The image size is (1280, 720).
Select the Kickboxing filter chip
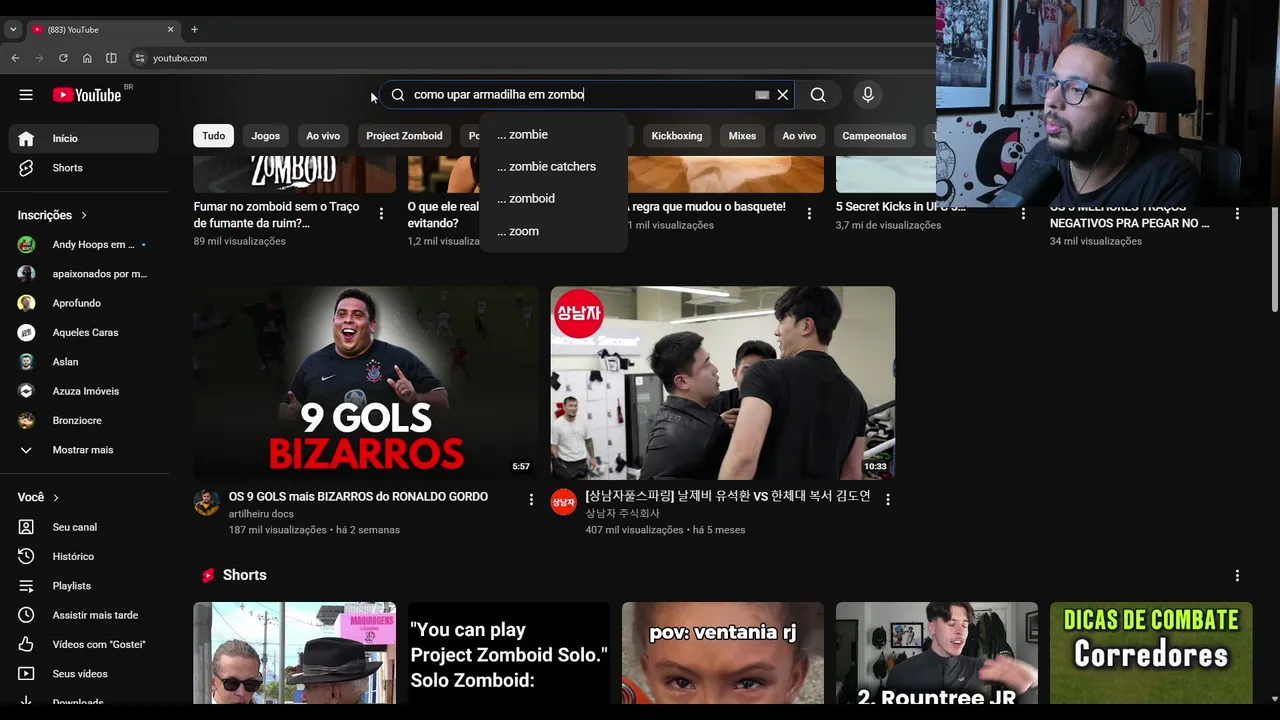677,136
